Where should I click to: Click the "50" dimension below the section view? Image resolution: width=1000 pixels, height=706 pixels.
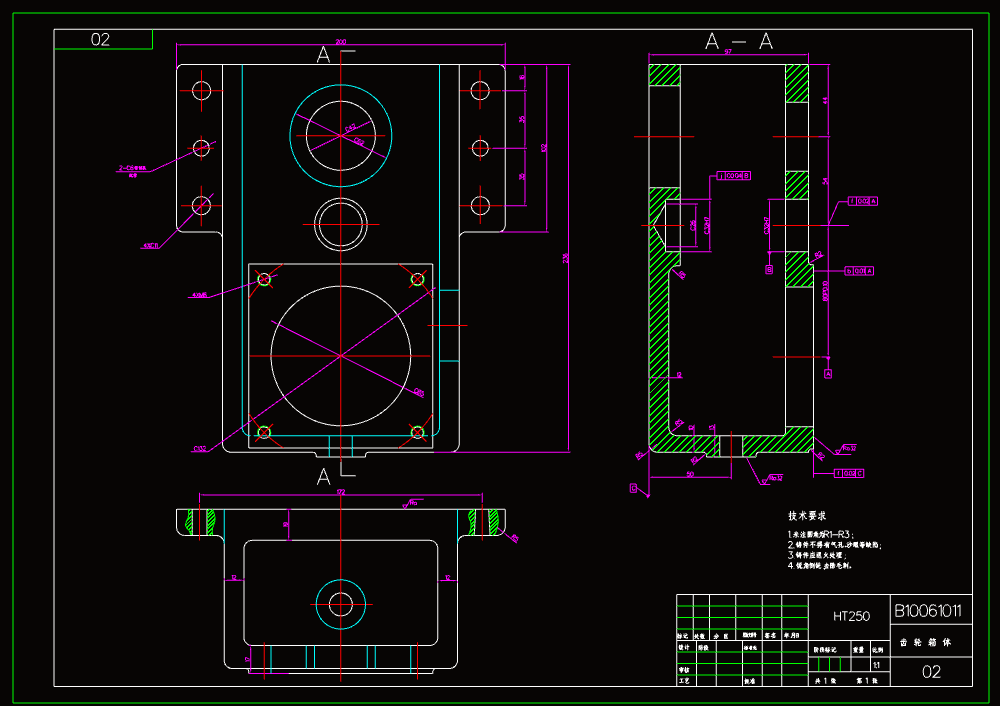tap(690, 474)
